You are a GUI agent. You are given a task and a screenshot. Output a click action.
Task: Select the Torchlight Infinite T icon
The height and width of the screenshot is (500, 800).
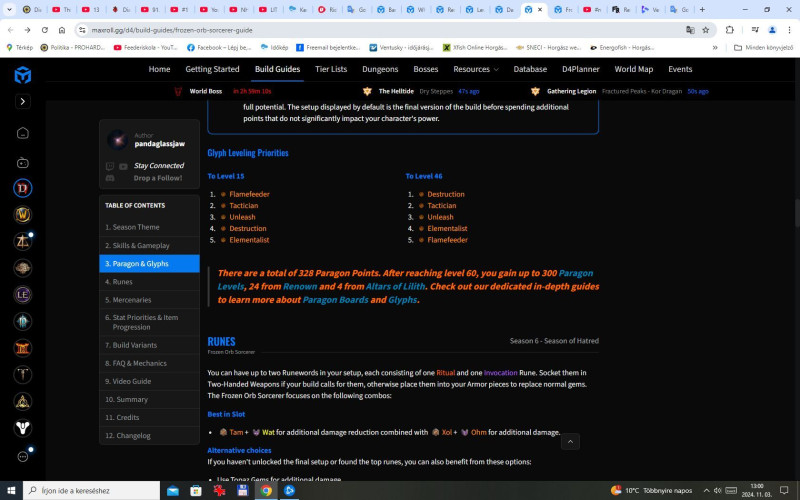tap(22, 374)
